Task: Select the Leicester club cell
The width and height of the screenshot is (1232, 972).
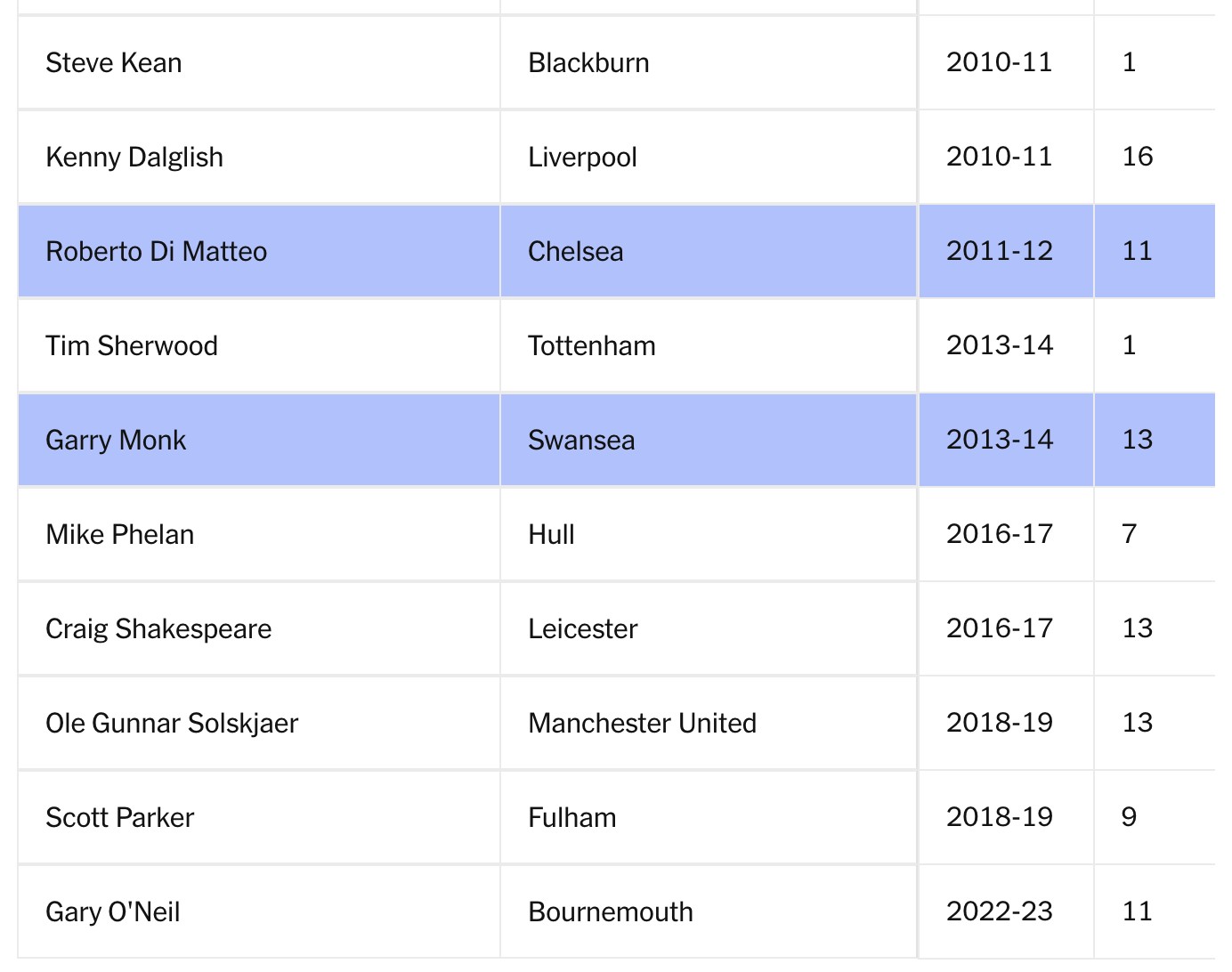Action: 582,629
